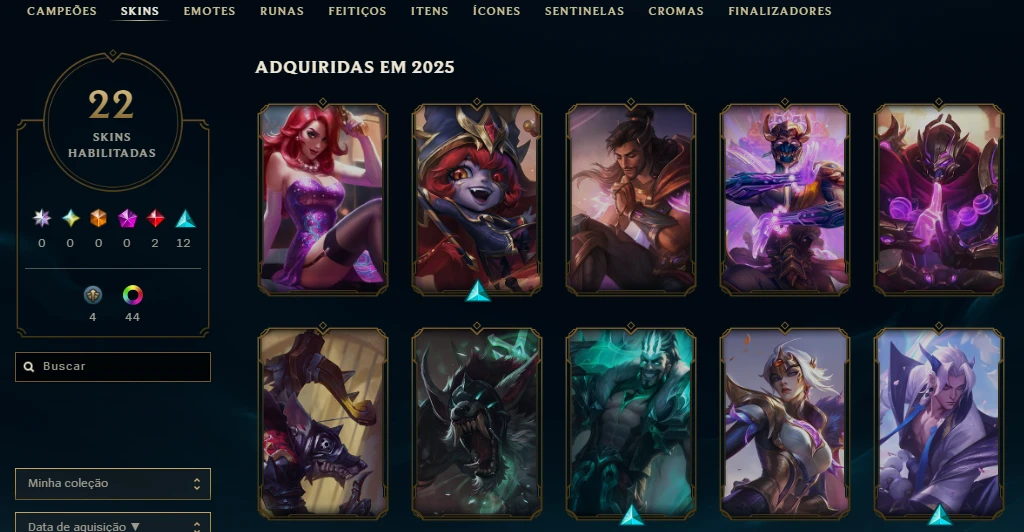Click the teal triangle rarity icon

click(185, 219)
